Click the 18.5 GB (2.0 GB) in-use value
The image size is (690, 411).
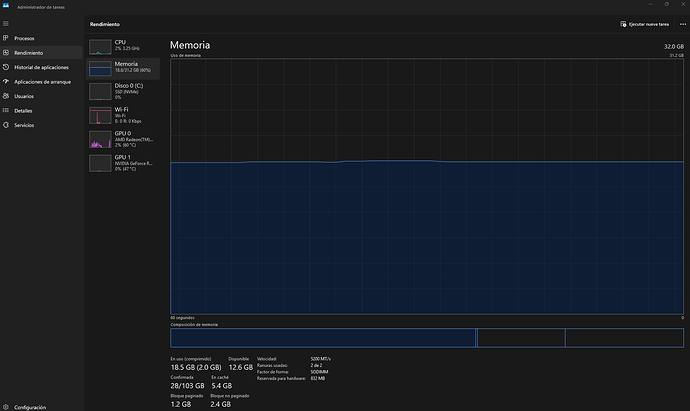click(196, 367)
